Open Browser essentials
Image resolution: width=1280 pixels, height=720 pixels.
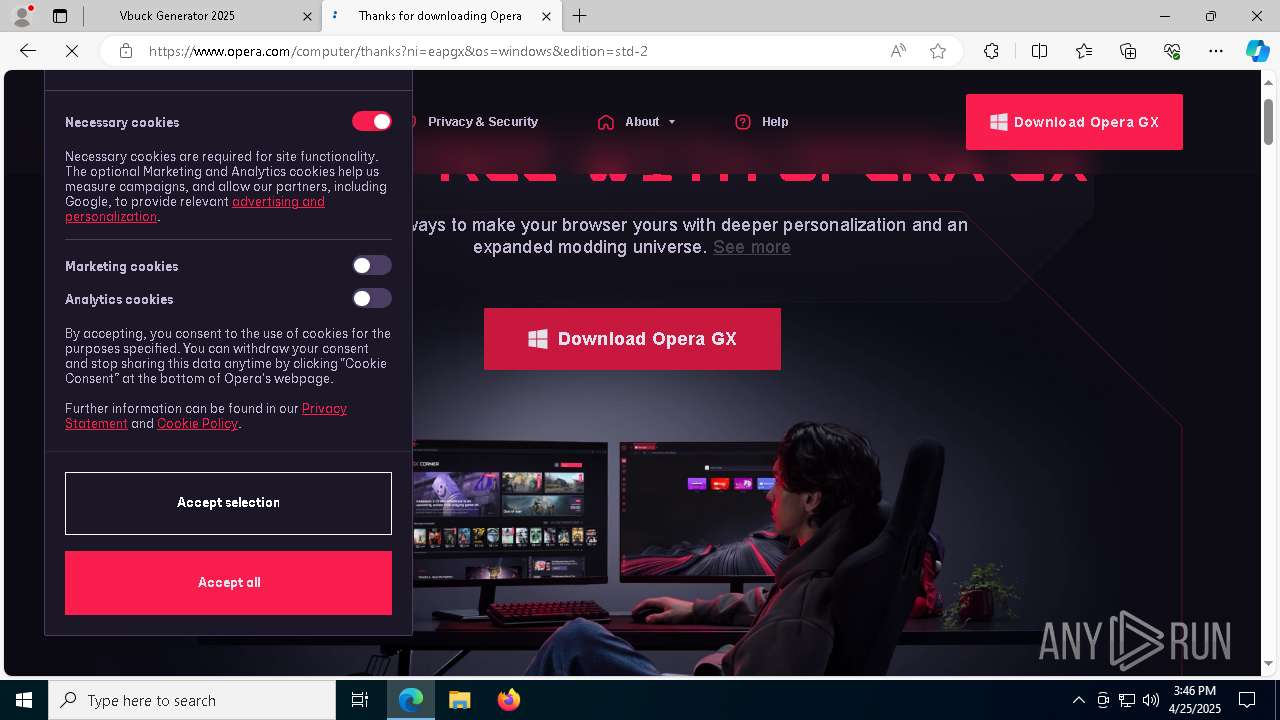coord(1172,51)
